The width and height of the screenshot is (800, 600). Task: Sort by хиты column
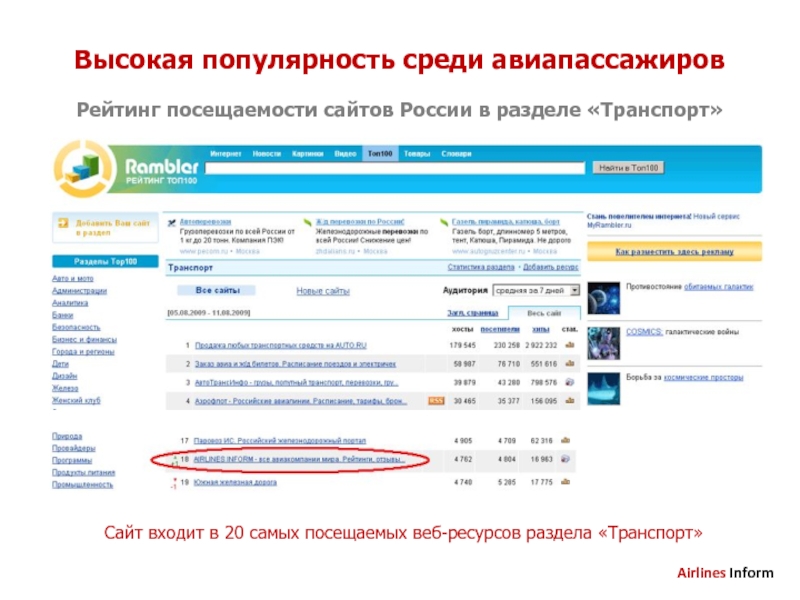[x=541, y=329]
